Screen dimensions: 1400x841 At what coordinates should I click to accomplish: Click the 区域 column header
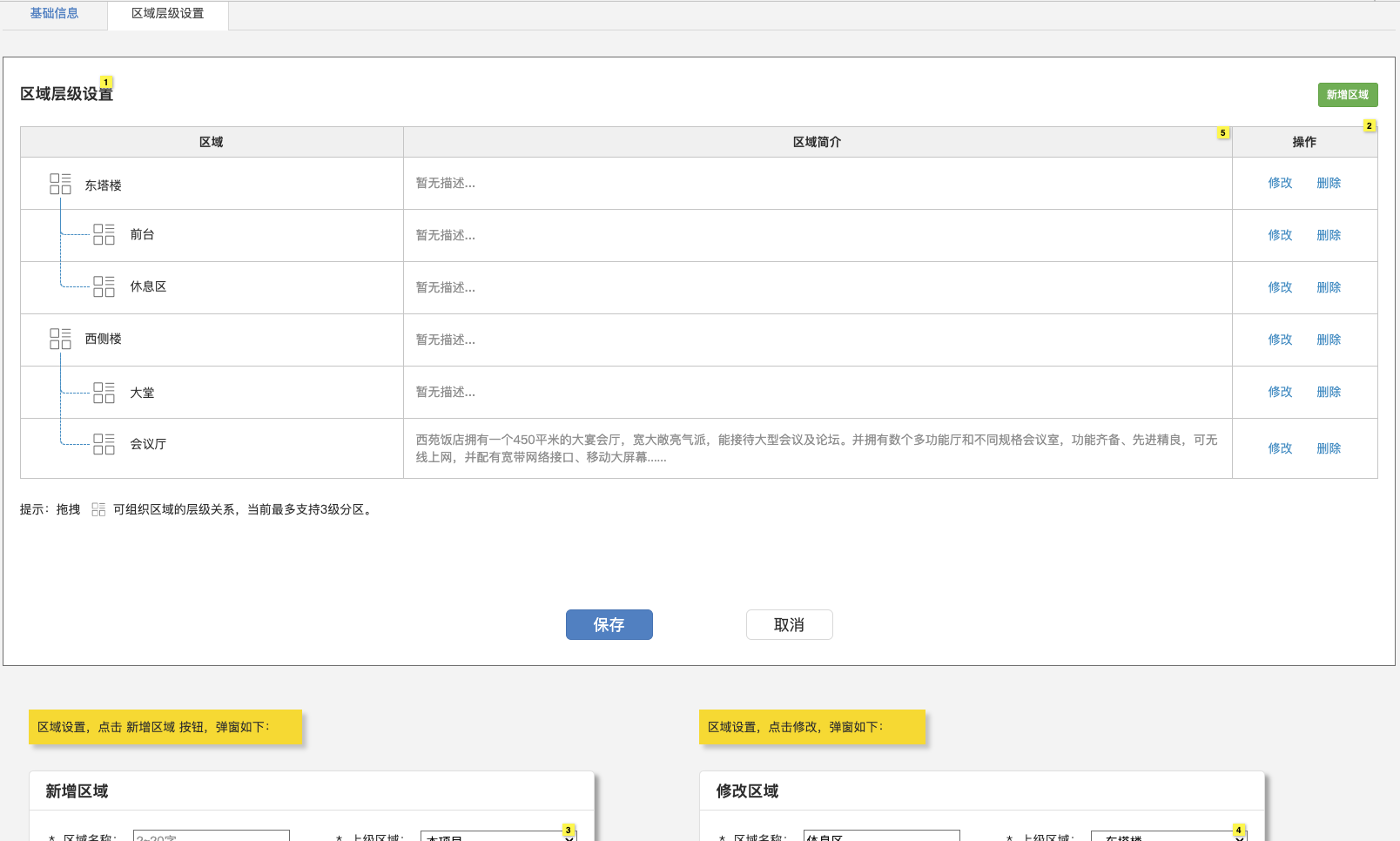click(x=212, y=142)
